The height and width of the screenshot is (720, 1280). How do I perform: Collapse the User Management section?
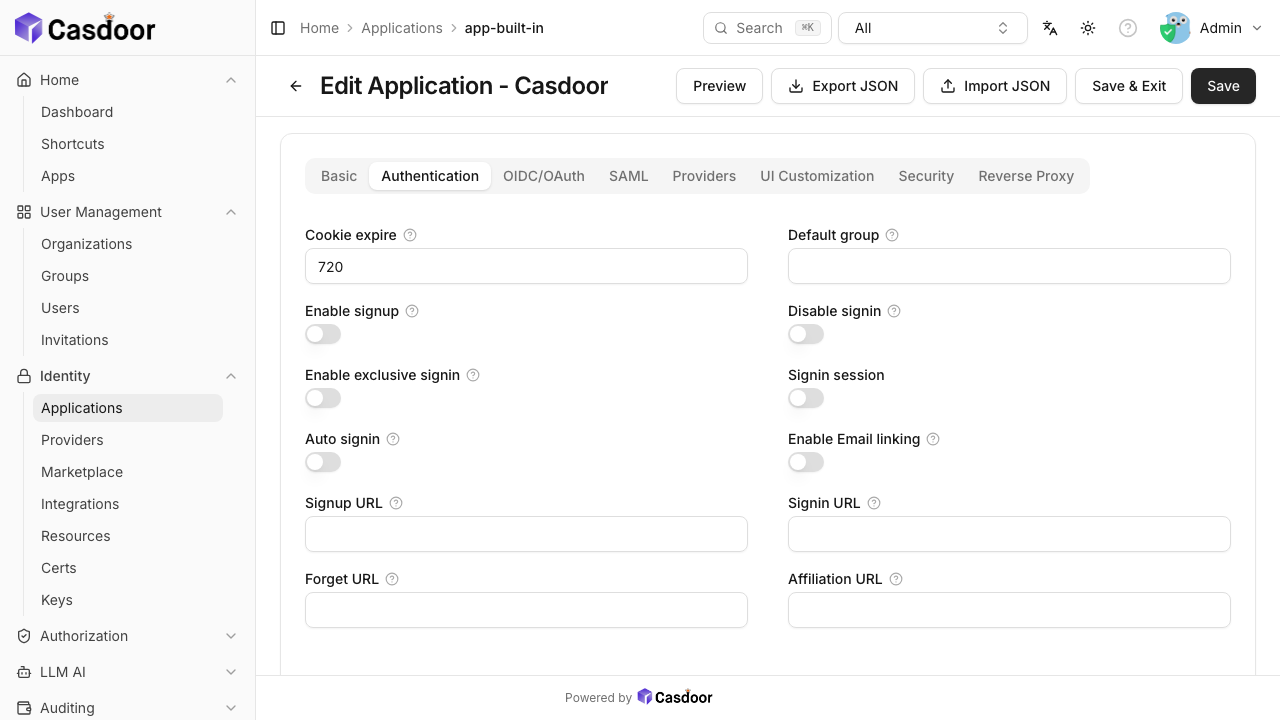128,212
